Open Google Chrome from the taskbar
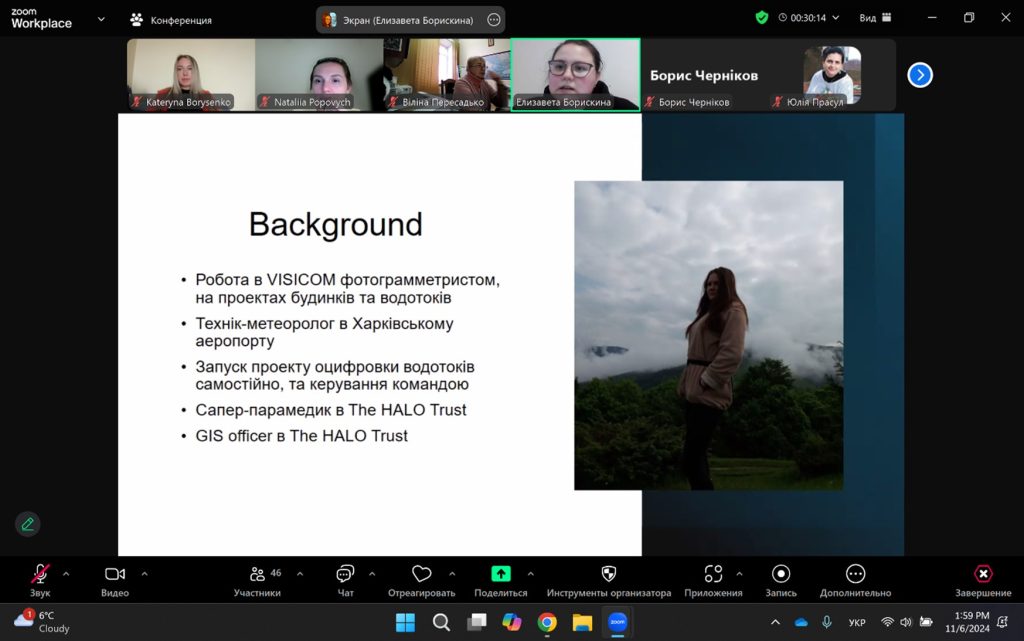1024x641 pixels. 547,622
